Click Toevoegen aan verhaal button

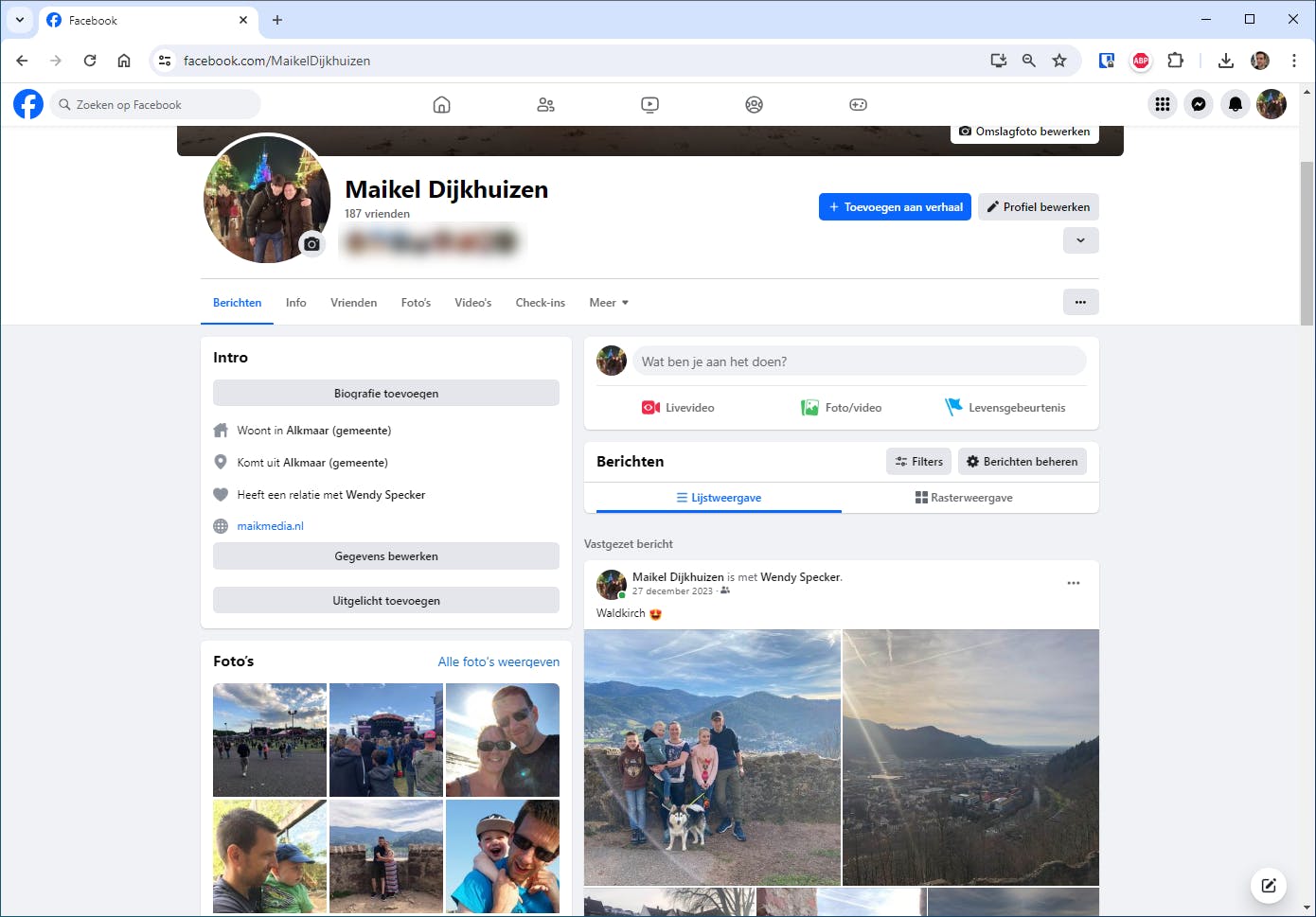click(895, 207)
